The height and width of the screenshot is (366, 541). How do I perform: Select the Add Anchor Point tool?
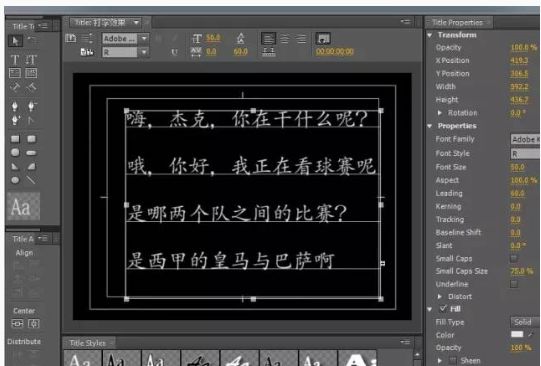[x=15, y=120]
